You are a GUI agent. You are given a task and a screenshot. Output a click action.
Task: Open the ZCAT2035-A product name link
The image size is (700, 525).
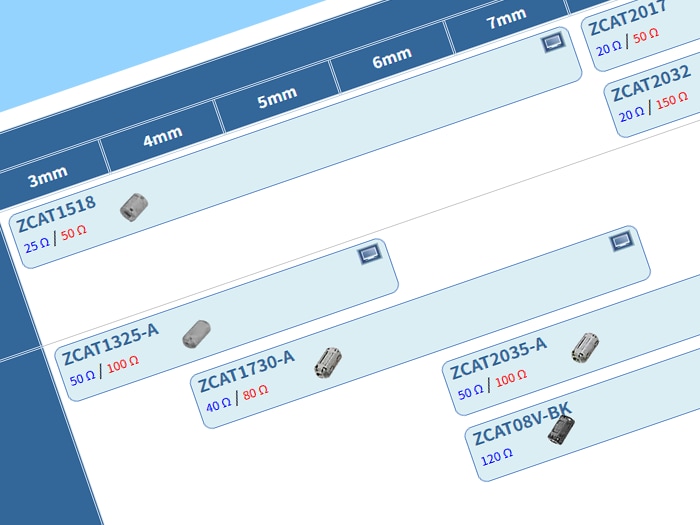(x=498, y=359)
